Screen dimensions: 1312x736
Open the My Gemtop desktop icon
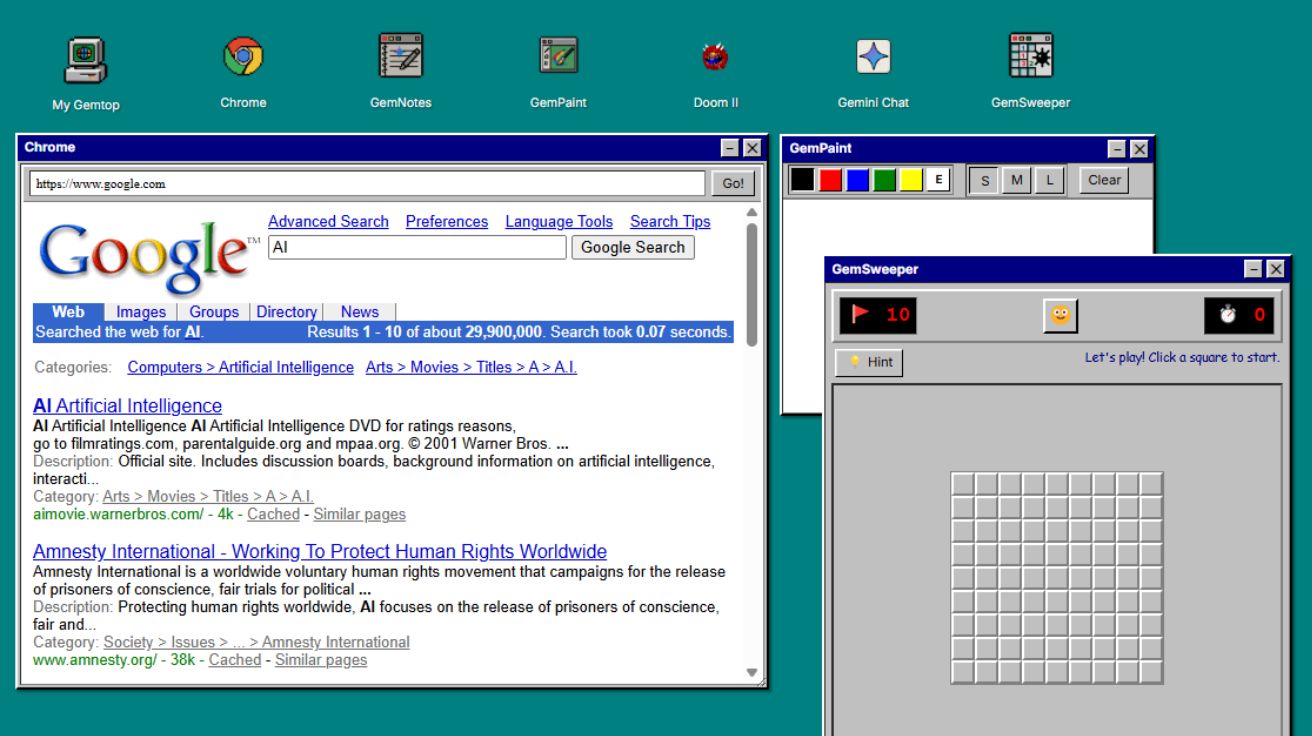click(x=86, y=74)
